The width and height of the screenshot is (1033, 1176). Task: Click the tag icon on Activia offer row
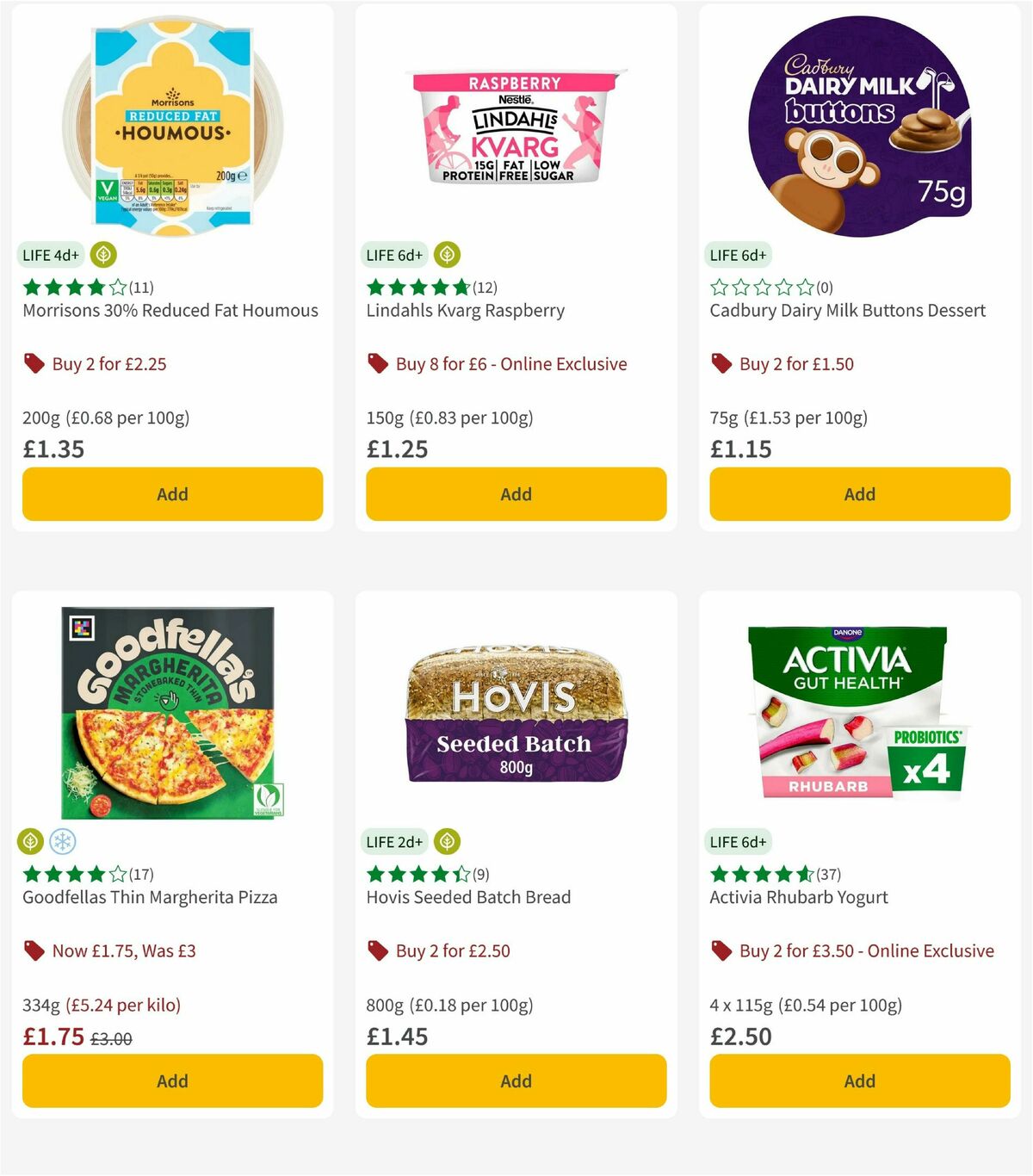pos(721,950)
